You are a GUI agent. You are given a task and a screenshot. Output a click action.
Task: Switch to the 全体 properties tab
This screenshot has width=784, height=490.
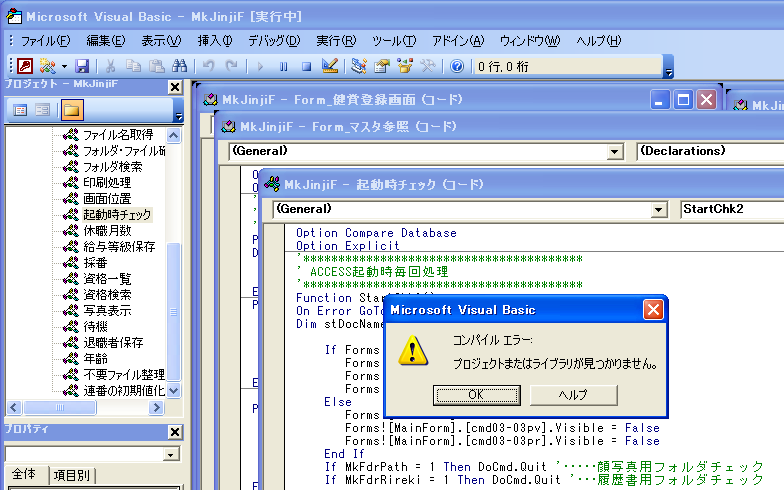pyautogui.click(x=24, y=474)
